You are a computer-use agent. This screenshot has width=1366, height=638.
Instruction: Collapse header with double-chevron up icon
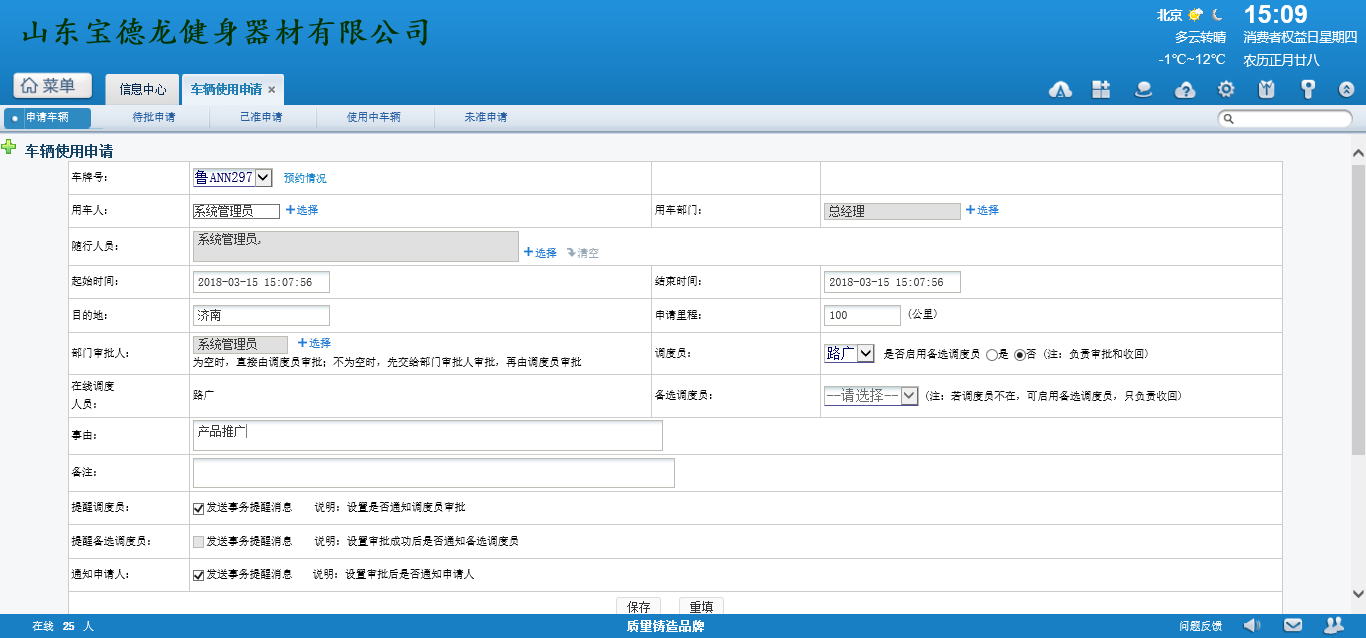pyautogui.click(x=1346, y=89)
